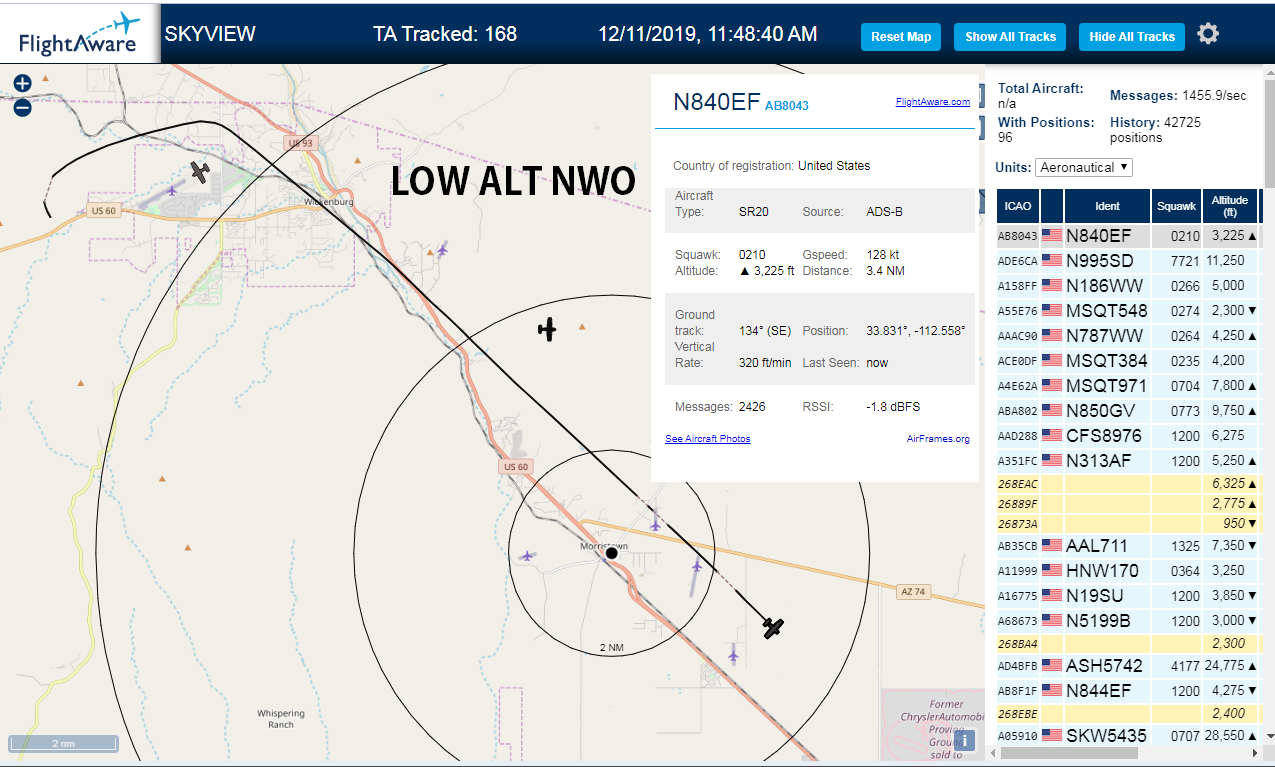The width and height of the screenshot is (1275, 767).
Task: Click the purple airport marker west of Morristown
Action: coord(527,555)
